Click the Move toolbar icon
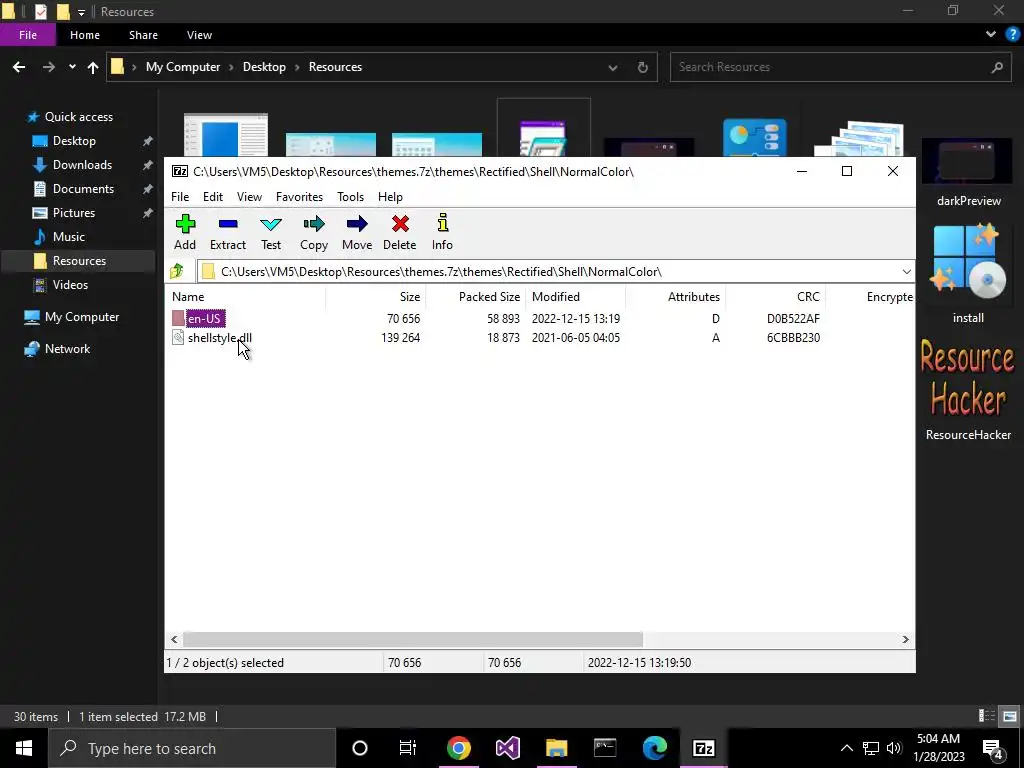 (357, 232)
